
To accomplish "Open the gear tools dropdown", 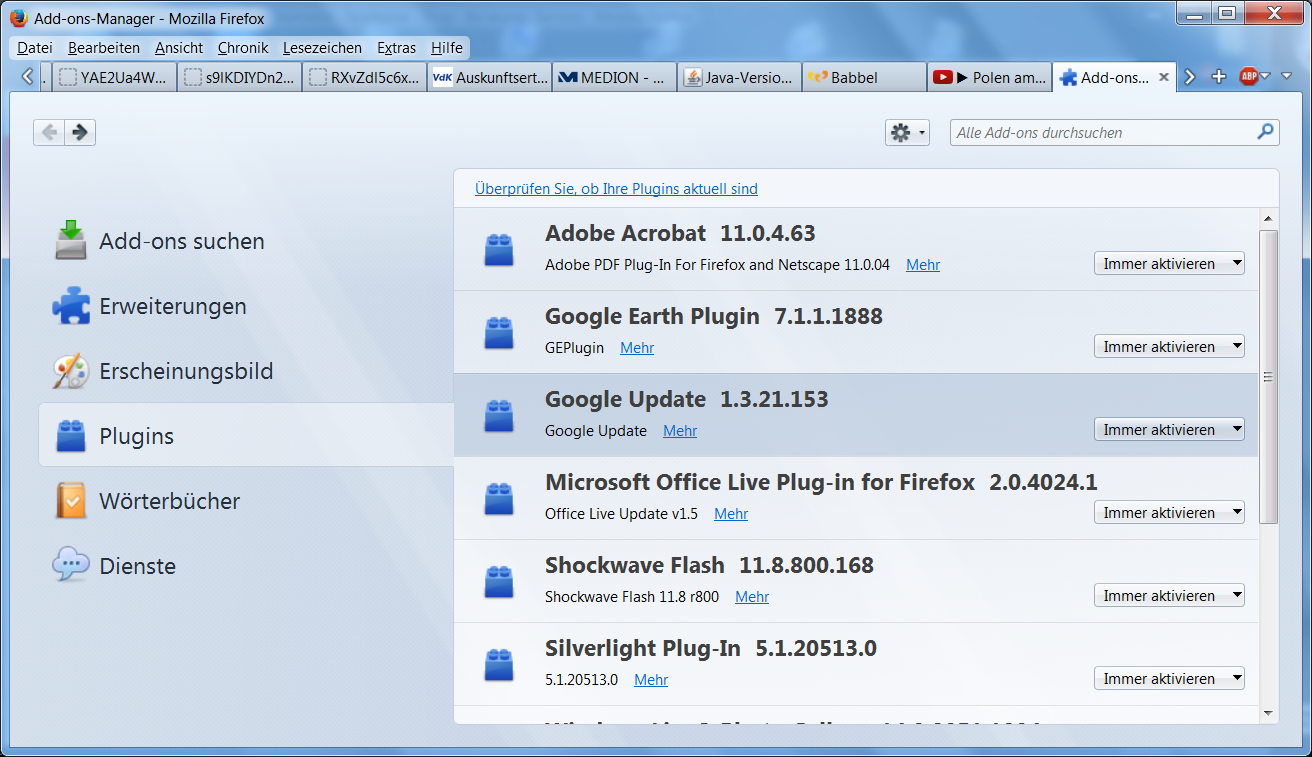I will point(908,132).
